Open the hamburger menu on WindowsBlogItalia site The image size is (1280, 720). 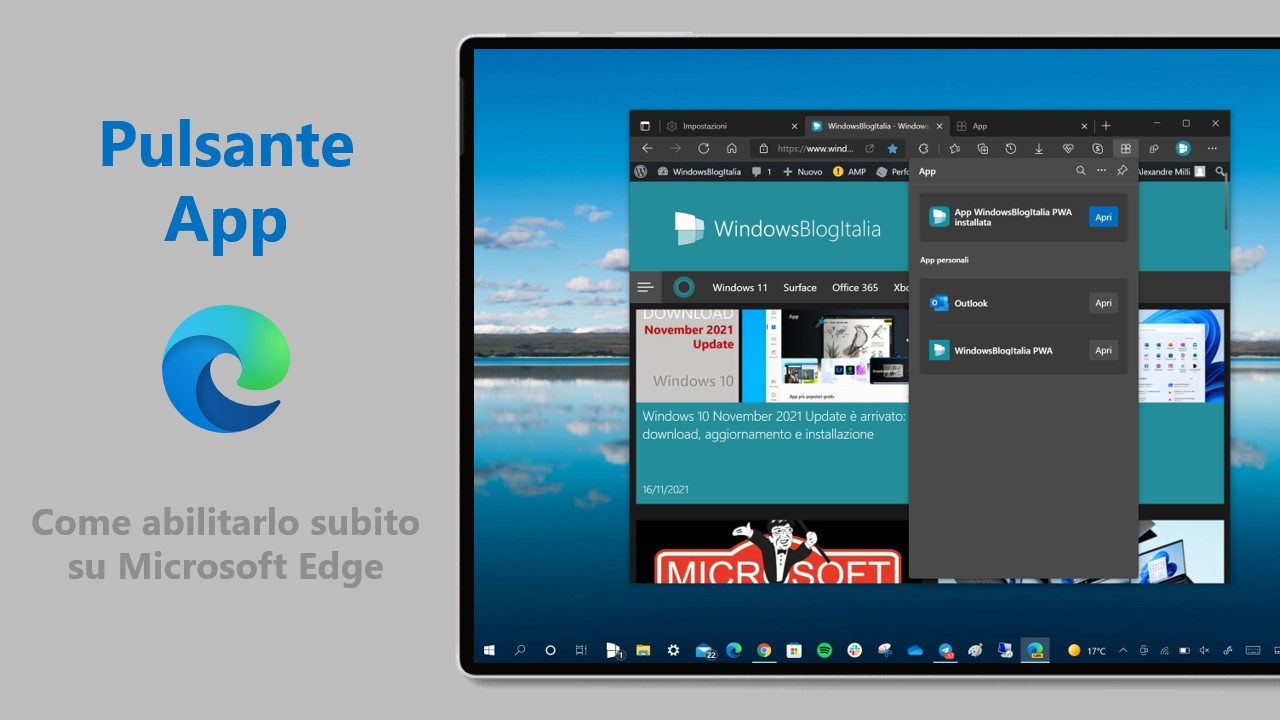[x=645, y=287]
